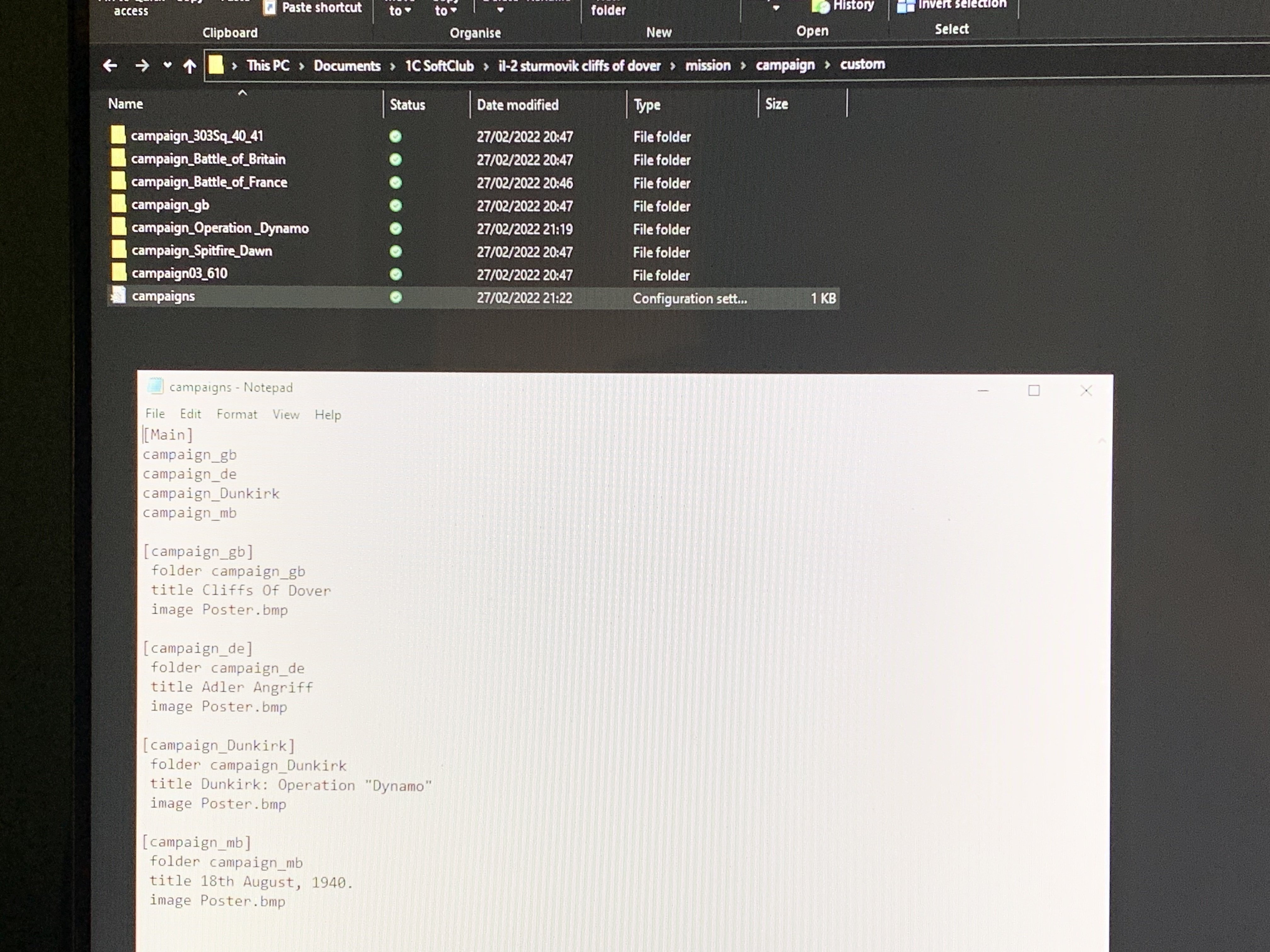
Task: Open Notepad Edit menu
Action: click(191, 414)
